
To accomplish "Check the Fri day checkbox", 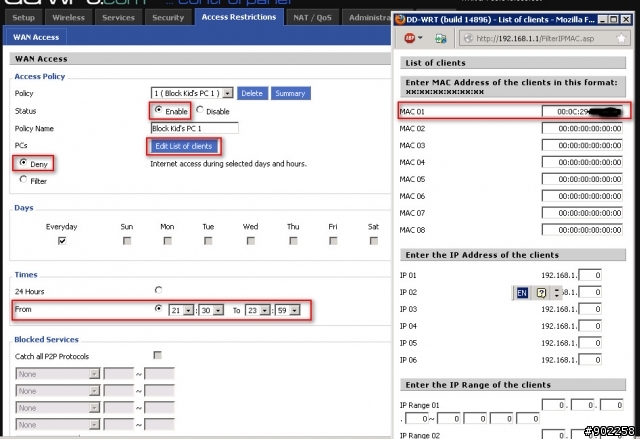I will coord(333,241).
